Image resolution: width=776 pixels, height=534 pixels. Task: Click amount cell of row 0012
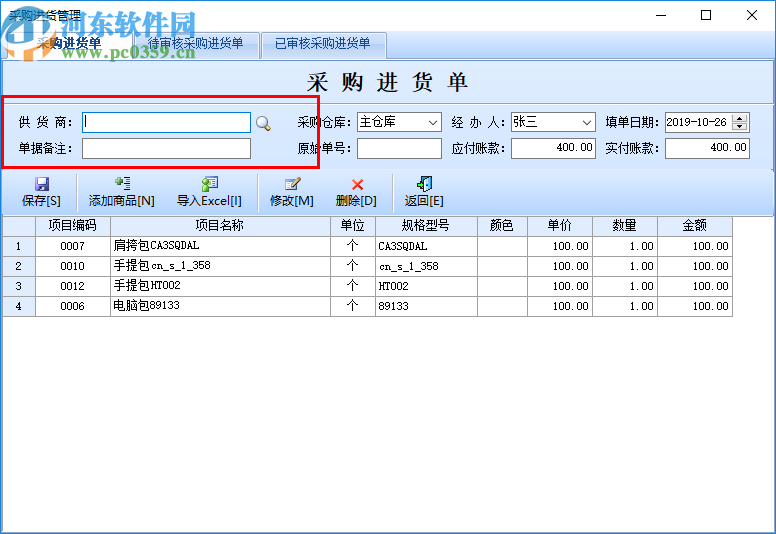(695, 286)
